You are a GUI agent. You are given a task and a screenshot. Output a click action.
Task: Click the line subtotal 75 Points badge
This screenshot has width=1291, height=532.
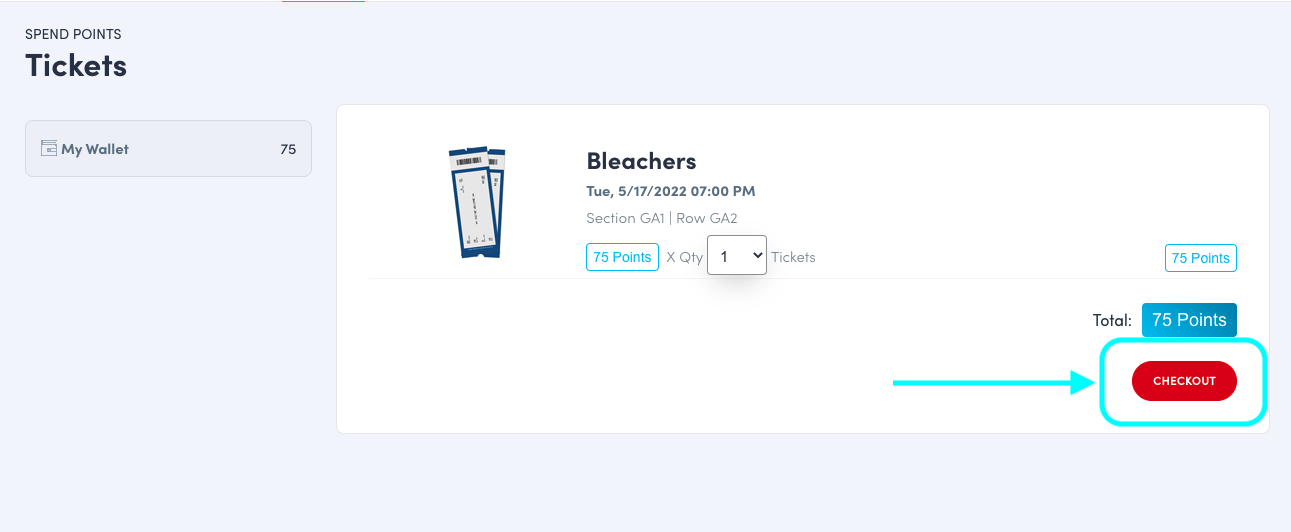tap(1200, 258)
